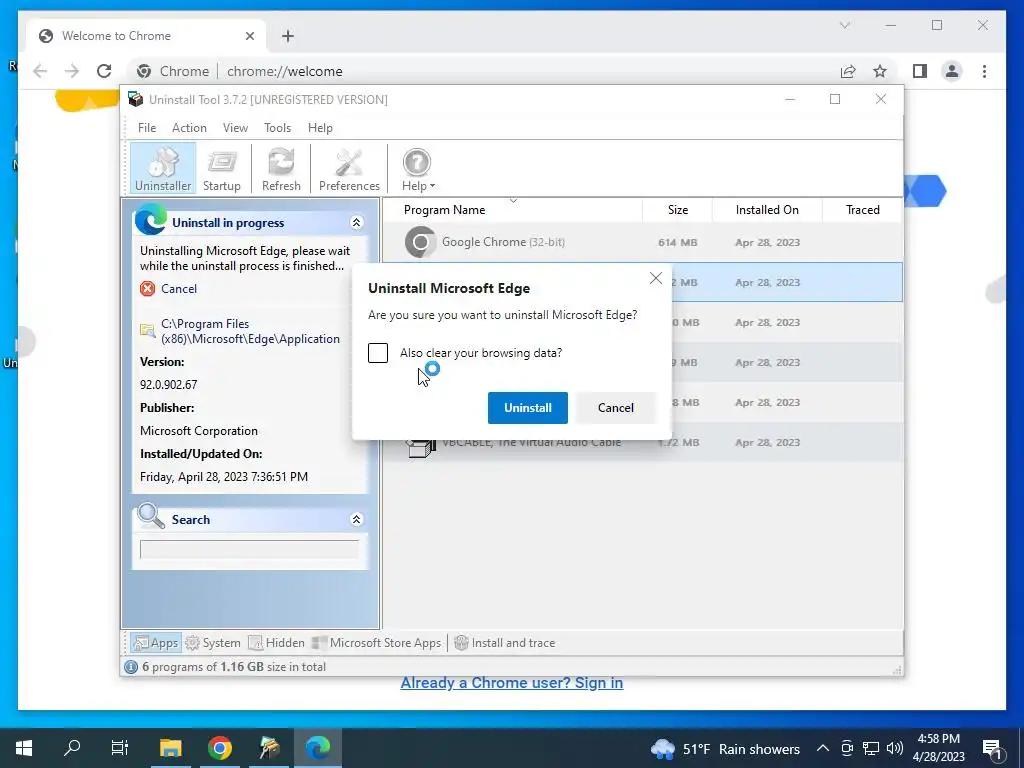This screenshot has width=1024, height=768.
Task: Select the Google Chrome (32-bit) row
Action: (643, 242)
